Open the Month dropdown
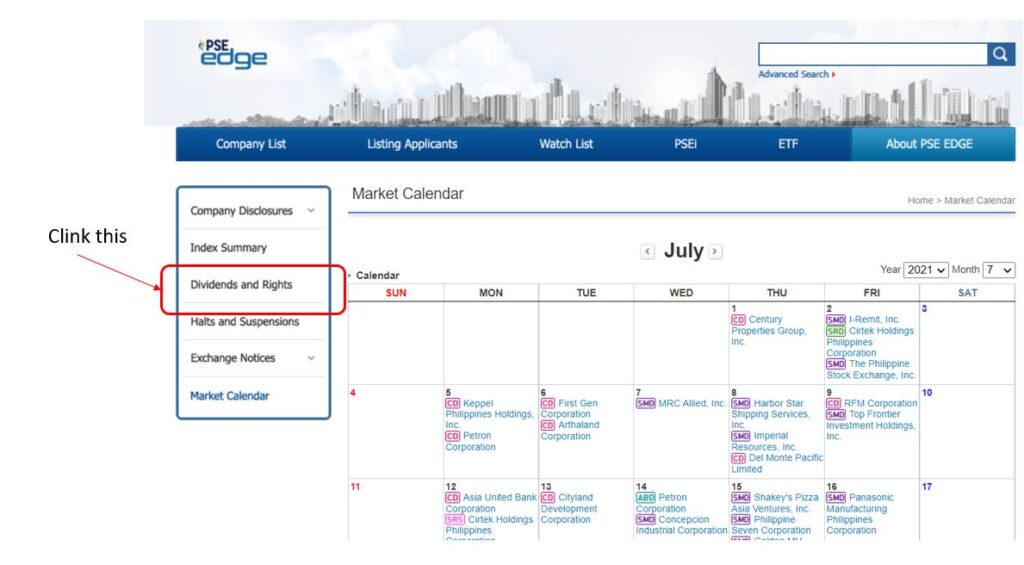Image resolution: width=1024 pixels, height=565 pixels. click(999, 270)
